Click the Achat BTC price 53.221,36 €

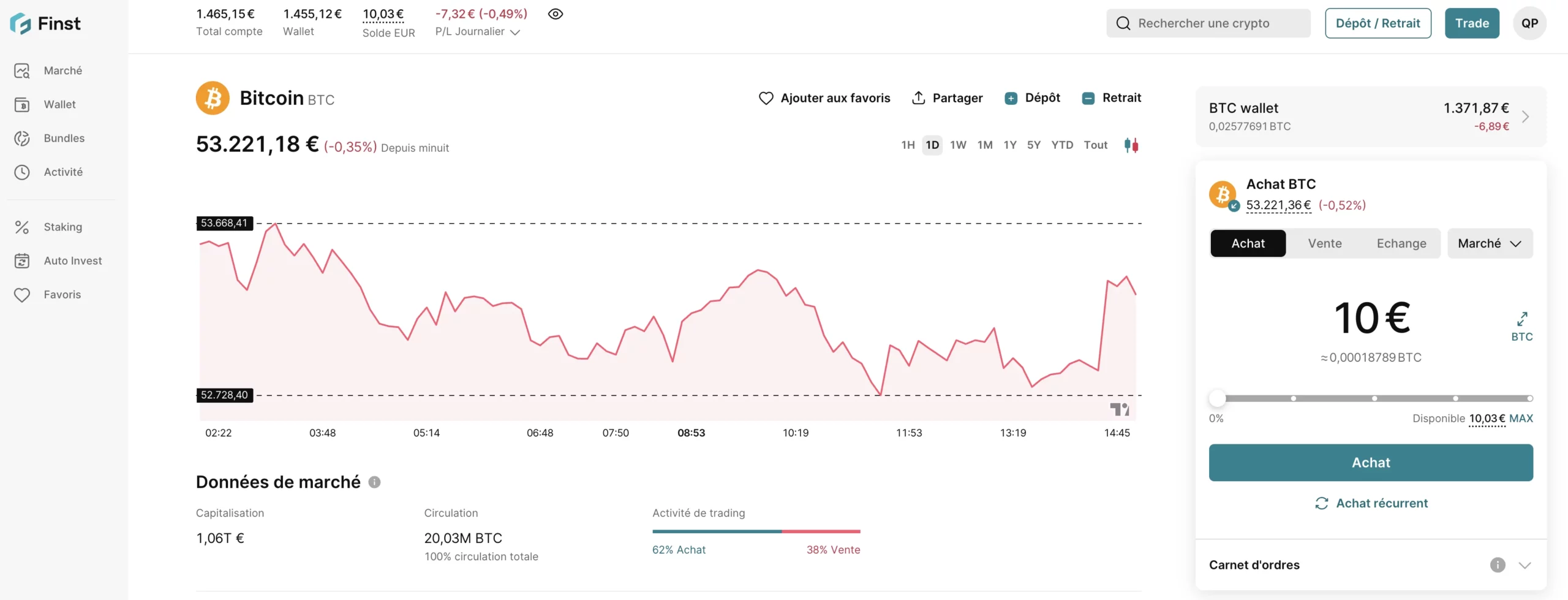pos(1279,205)
